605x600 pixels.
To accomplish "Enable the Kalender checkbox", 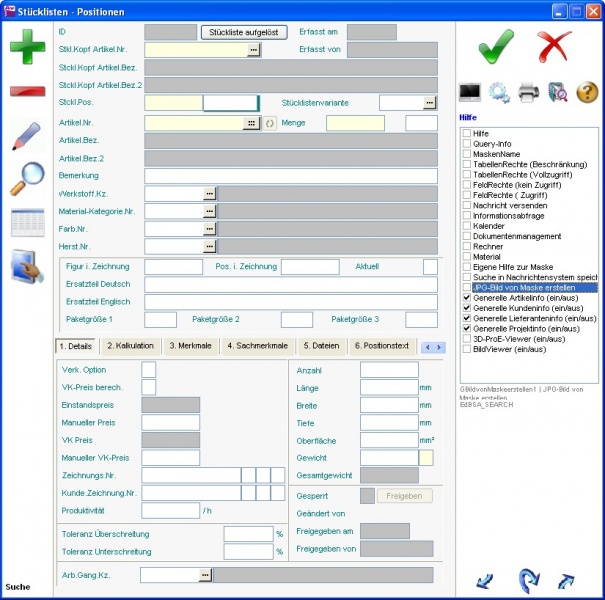I will (467, 226).
